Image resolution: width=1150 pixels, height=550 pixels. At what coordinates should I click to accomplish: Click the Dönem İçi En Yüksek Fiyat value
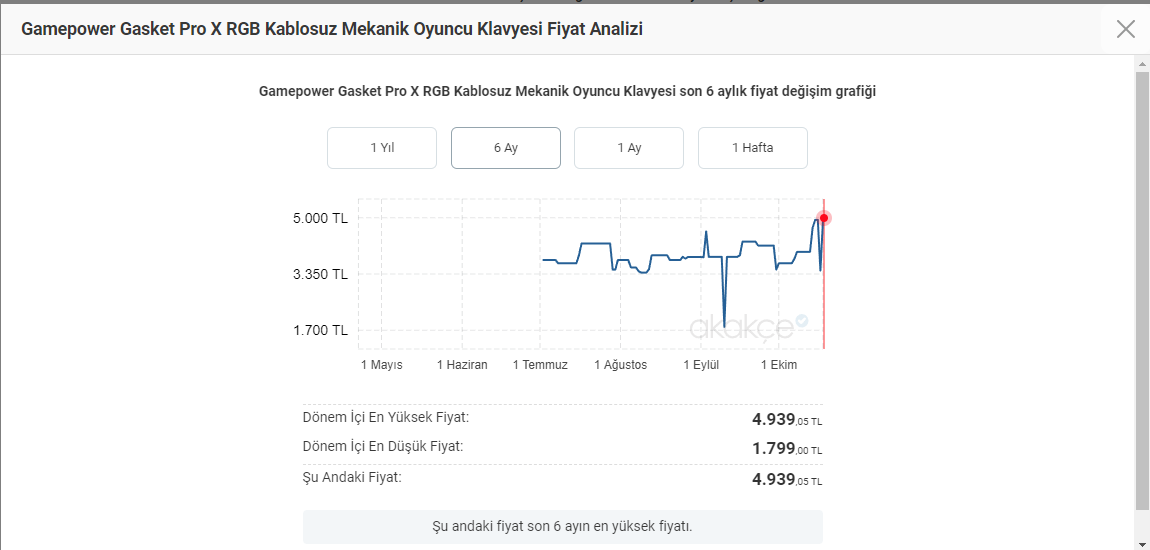[x=786, y=419]
